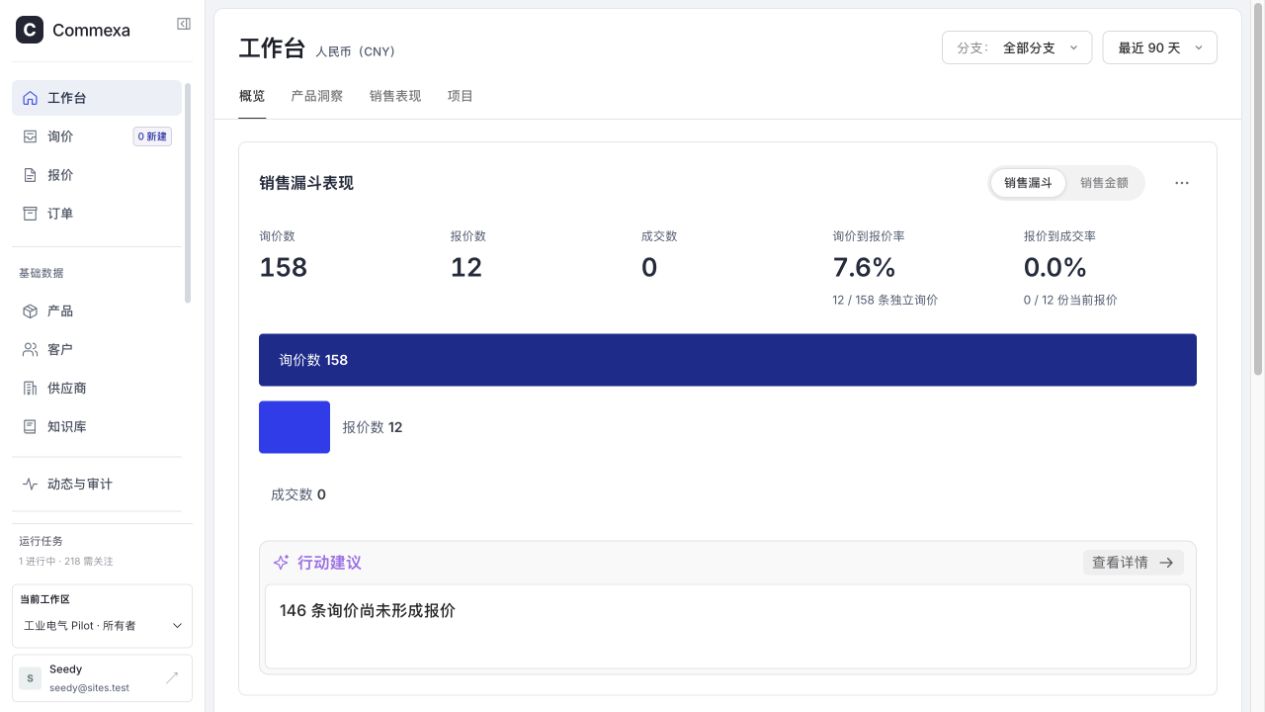The height and width of the screenshot is (712, 1265).
Task: Open 订单 in the sidebar
Action: [x=97, y=213]
